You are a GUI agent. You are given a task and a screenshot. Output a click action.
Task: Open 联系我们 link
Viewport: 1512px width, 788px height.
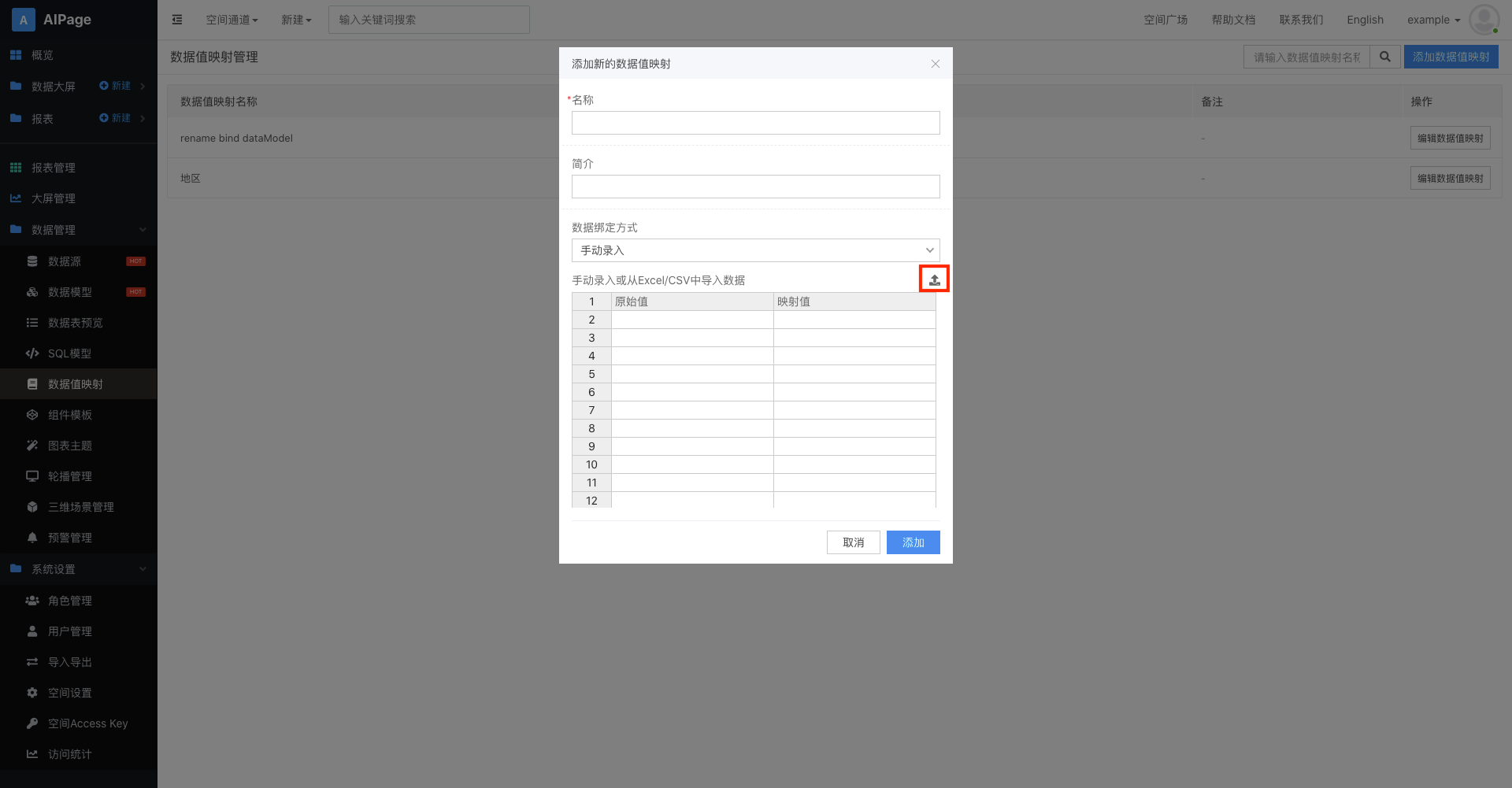[1302, 20]
